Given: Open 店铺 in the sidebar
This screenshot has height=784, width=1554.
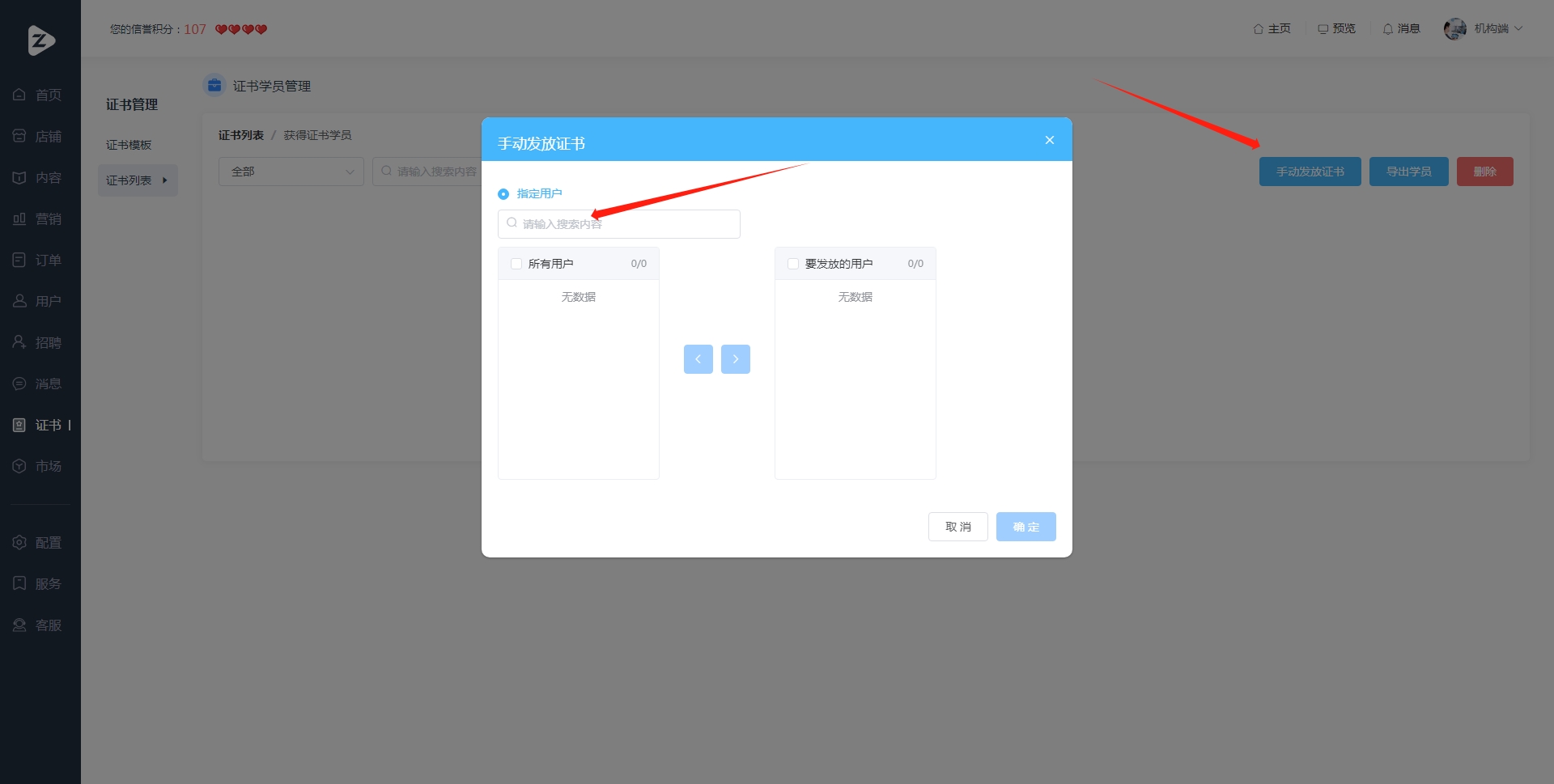Looking at the screenshot, I should click(x=38, y=137).
